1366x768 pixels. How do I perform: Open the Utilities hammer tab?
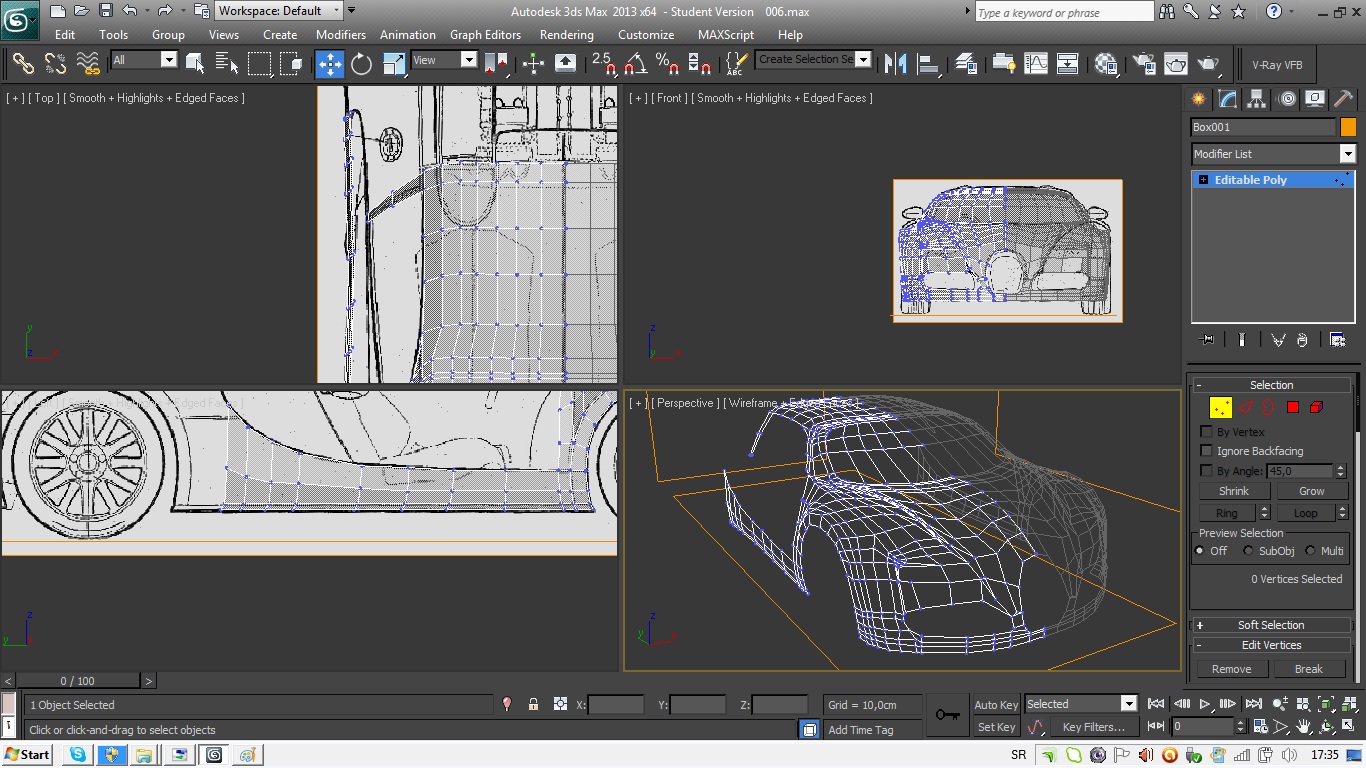[x=1344, y=99]
